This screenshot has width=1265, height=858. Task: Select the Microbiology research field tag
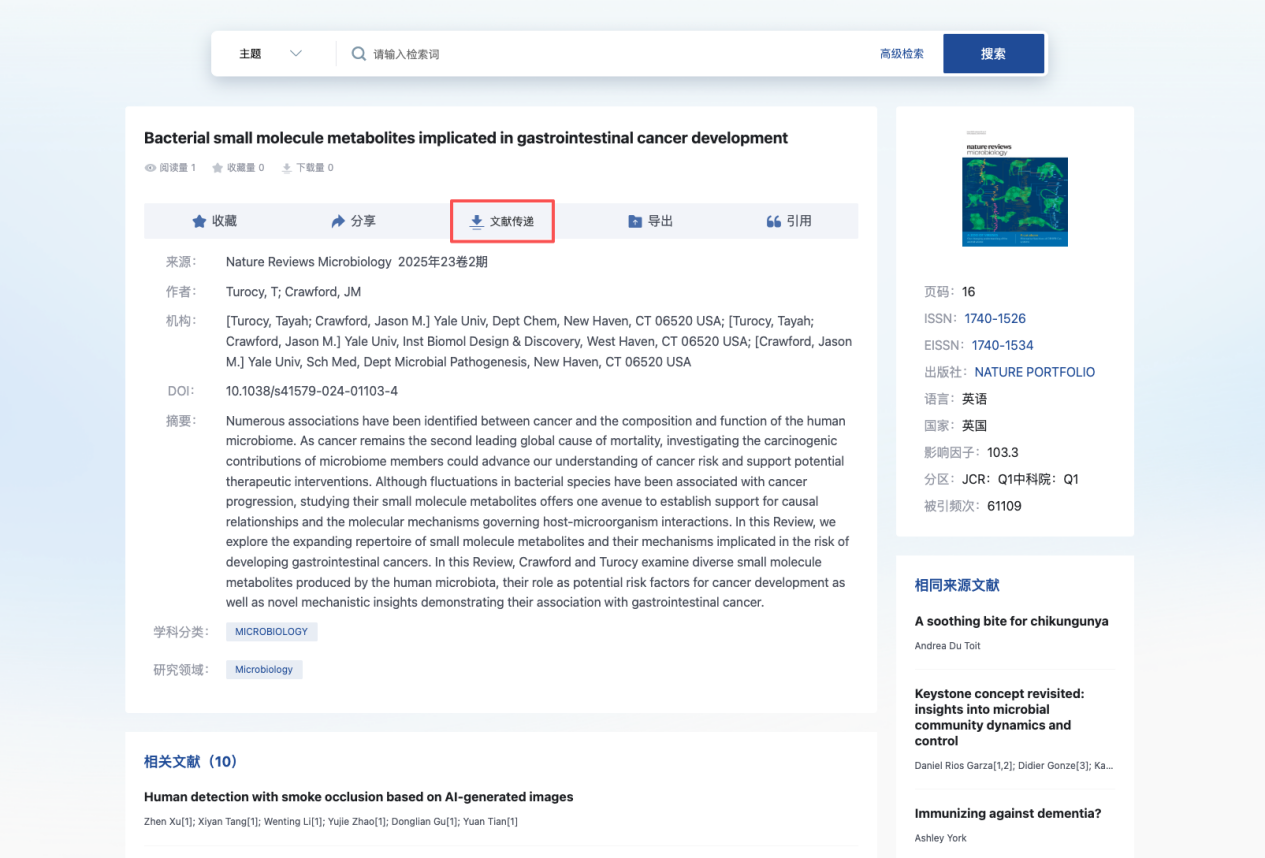coord(264,670)
